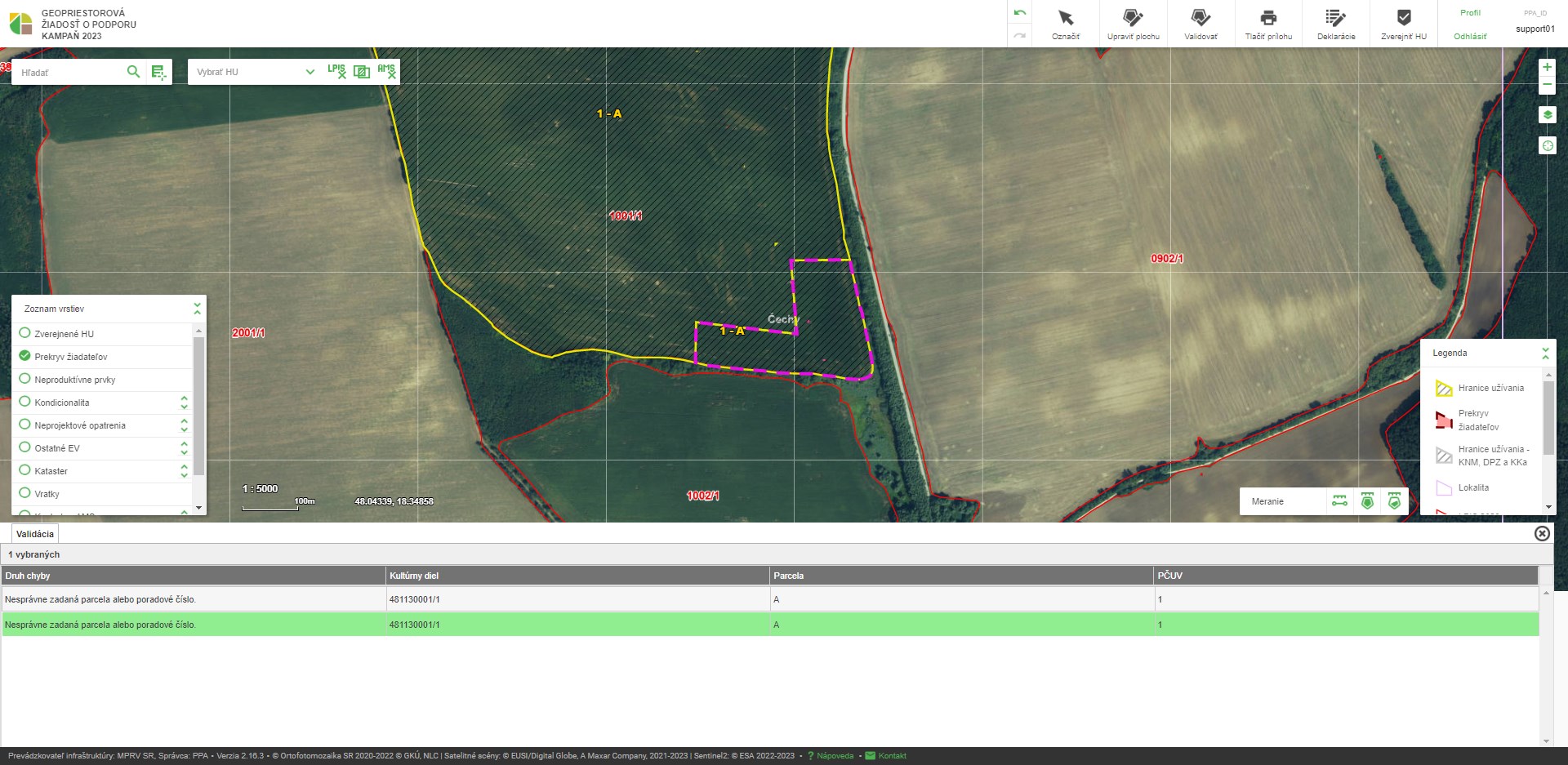Run the Validovať tool
The height and width of the screenshot is (765, 1568).
(1200, 24)
